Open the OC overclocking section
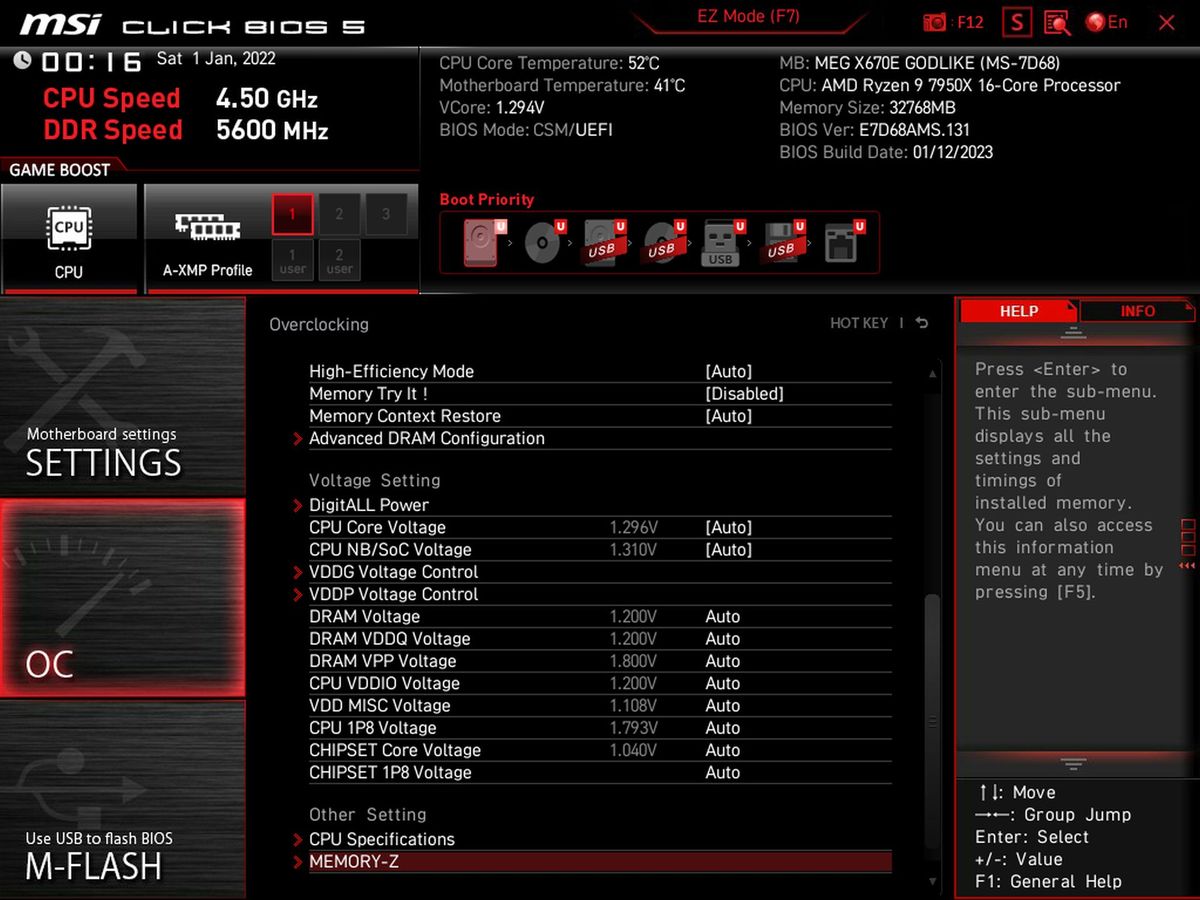Screen dimensions: 1200x900 click(122, 598)
